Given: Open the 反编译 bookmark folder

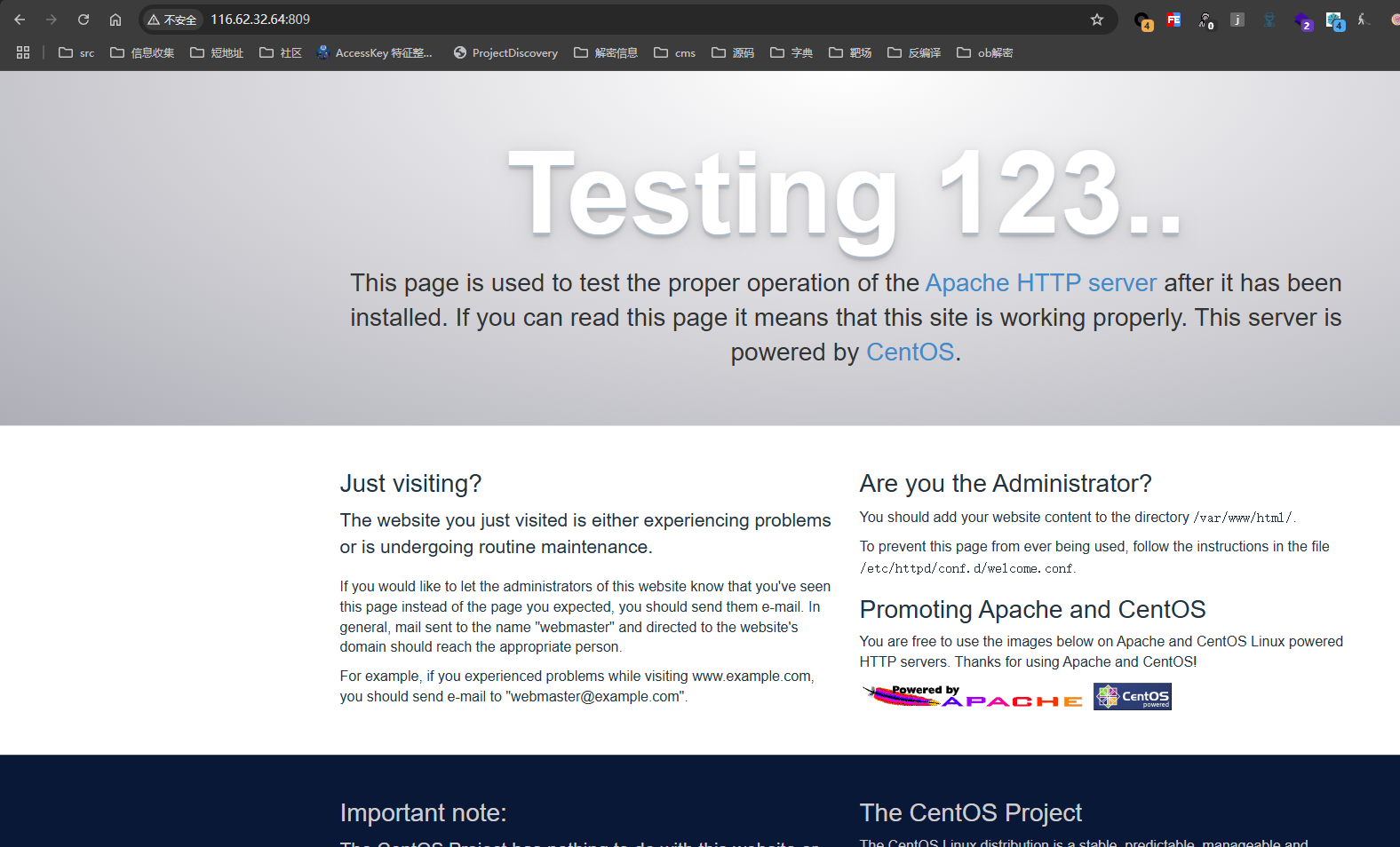Looking at the screenshot, I should 914,52.
